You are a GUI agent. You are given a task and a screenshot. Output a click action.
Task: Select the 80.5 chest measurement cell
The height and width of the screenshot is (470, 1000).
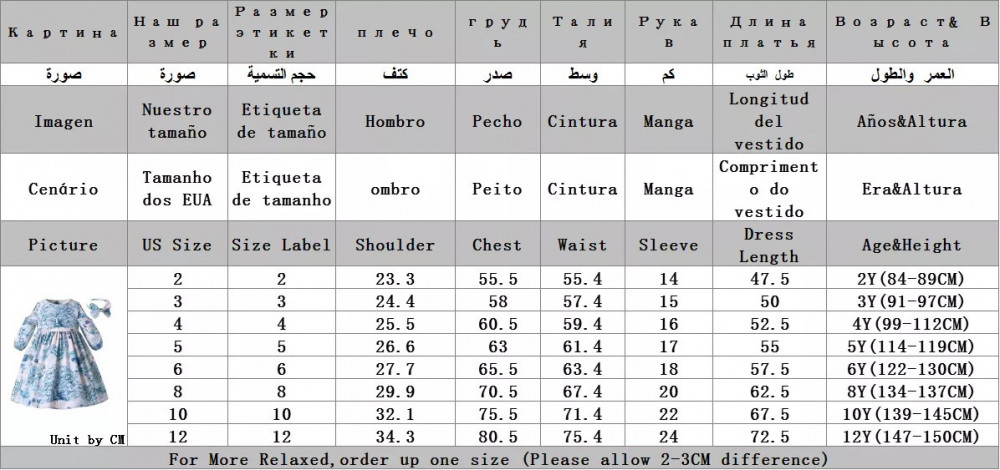click(x=497, y=438)
